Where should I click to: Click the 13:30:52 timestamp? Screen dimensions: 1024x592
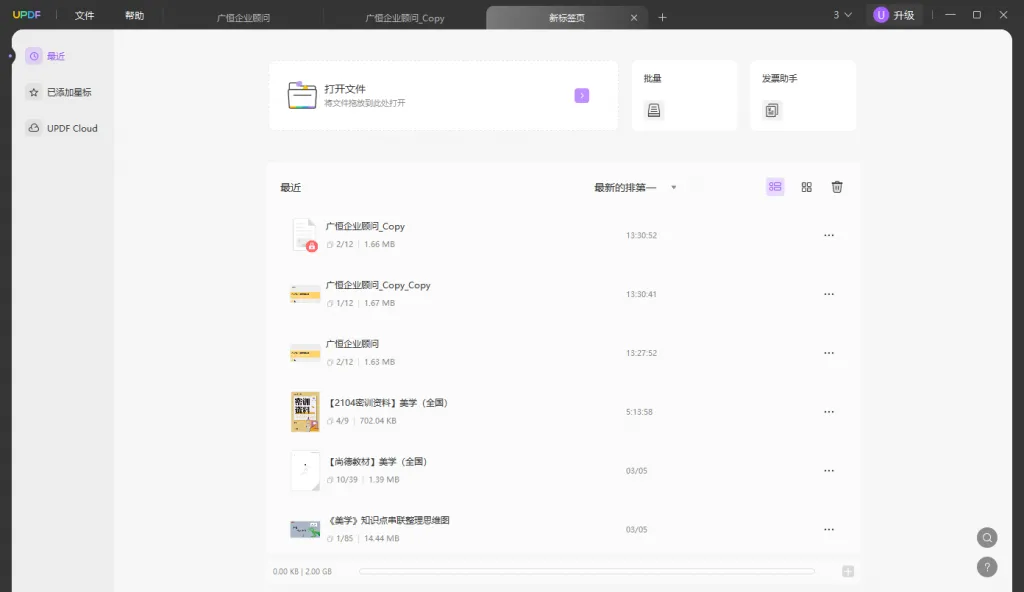pos(641,235)
